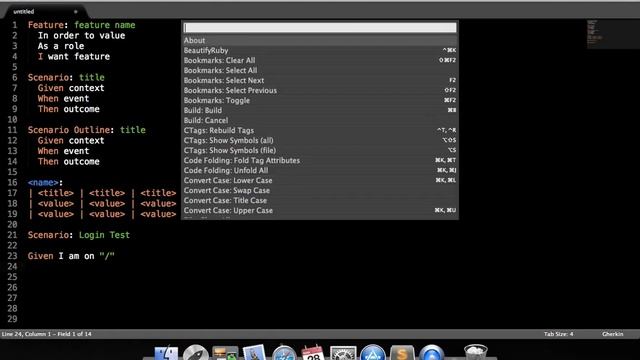
Task: Open System Preferences gear in dock
Action: 343,353
